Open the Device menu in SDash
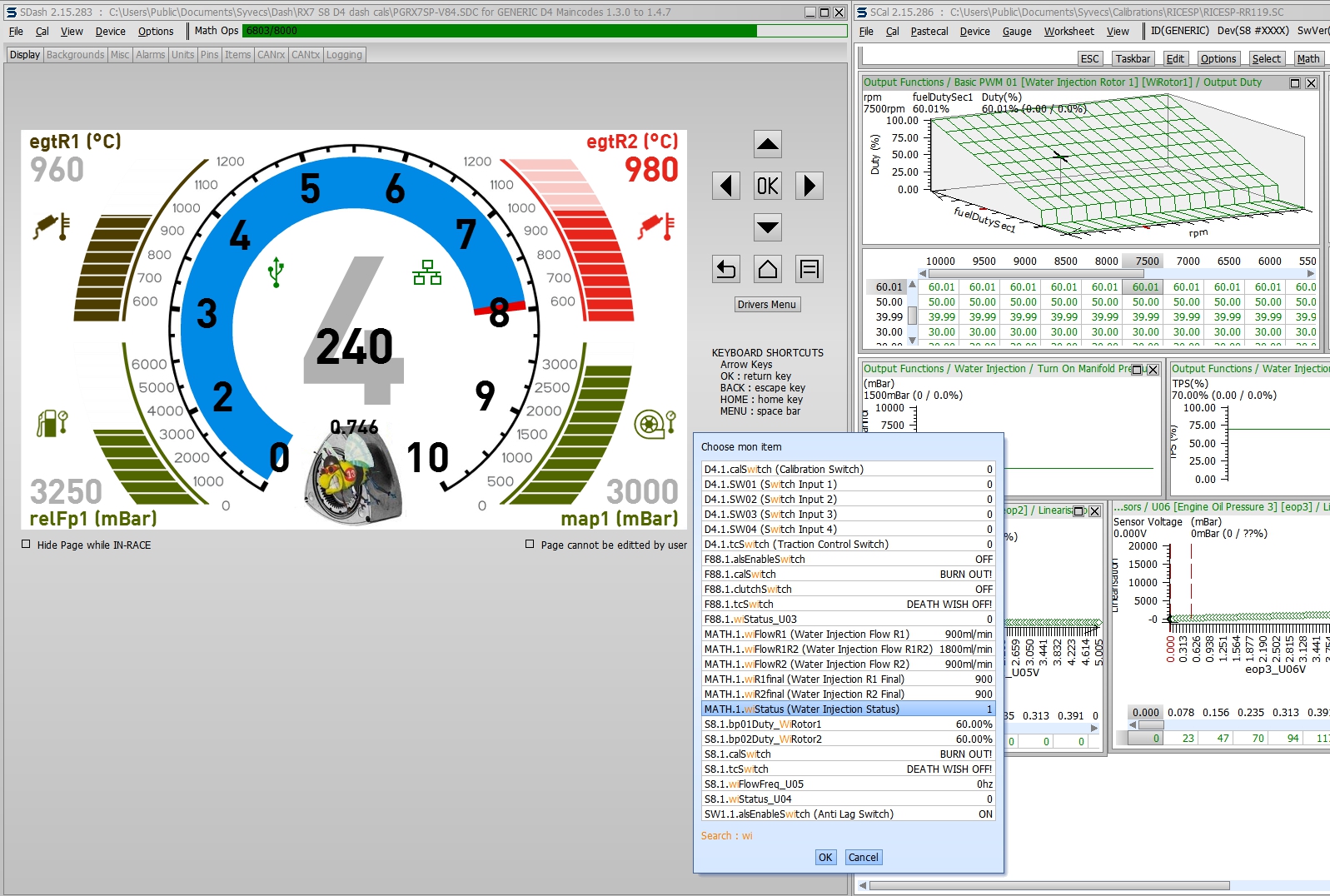This screenshot has height=896, width=1330. pos(110,32)
